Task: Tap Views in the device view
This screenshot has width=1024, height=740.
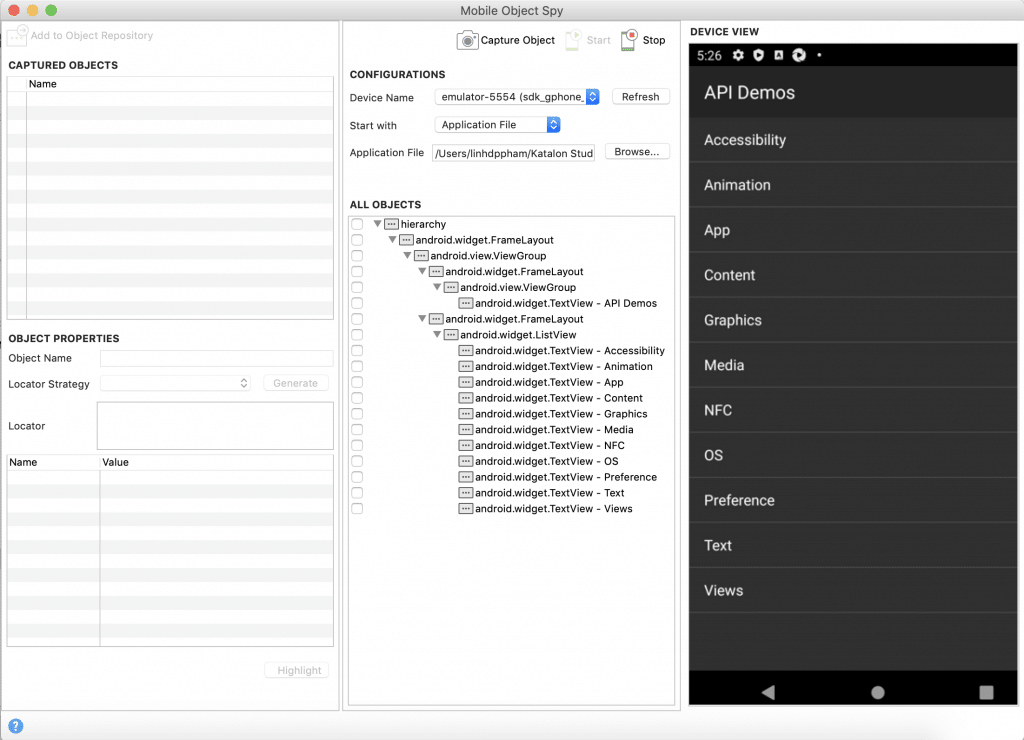Action: [853, 590]
